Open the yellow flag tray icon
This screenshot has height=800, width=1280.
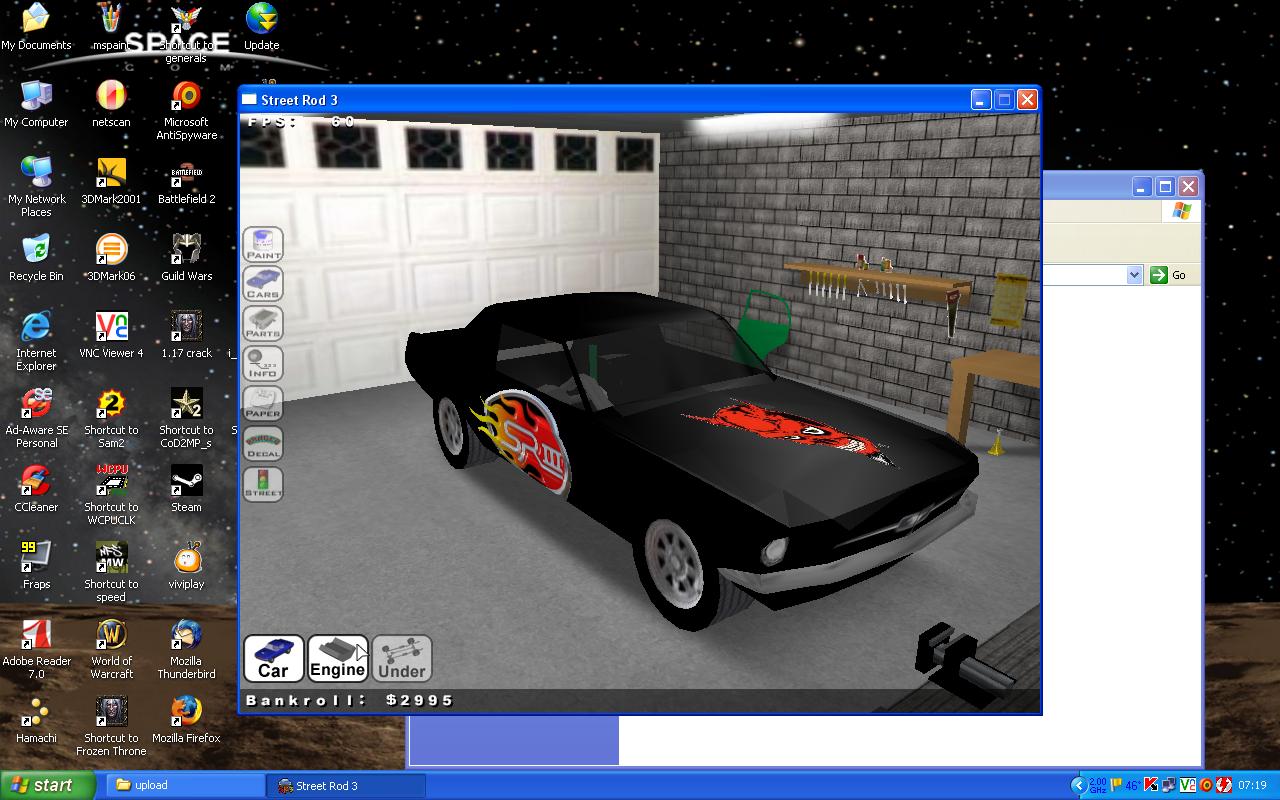click(x=1116, y=785)
